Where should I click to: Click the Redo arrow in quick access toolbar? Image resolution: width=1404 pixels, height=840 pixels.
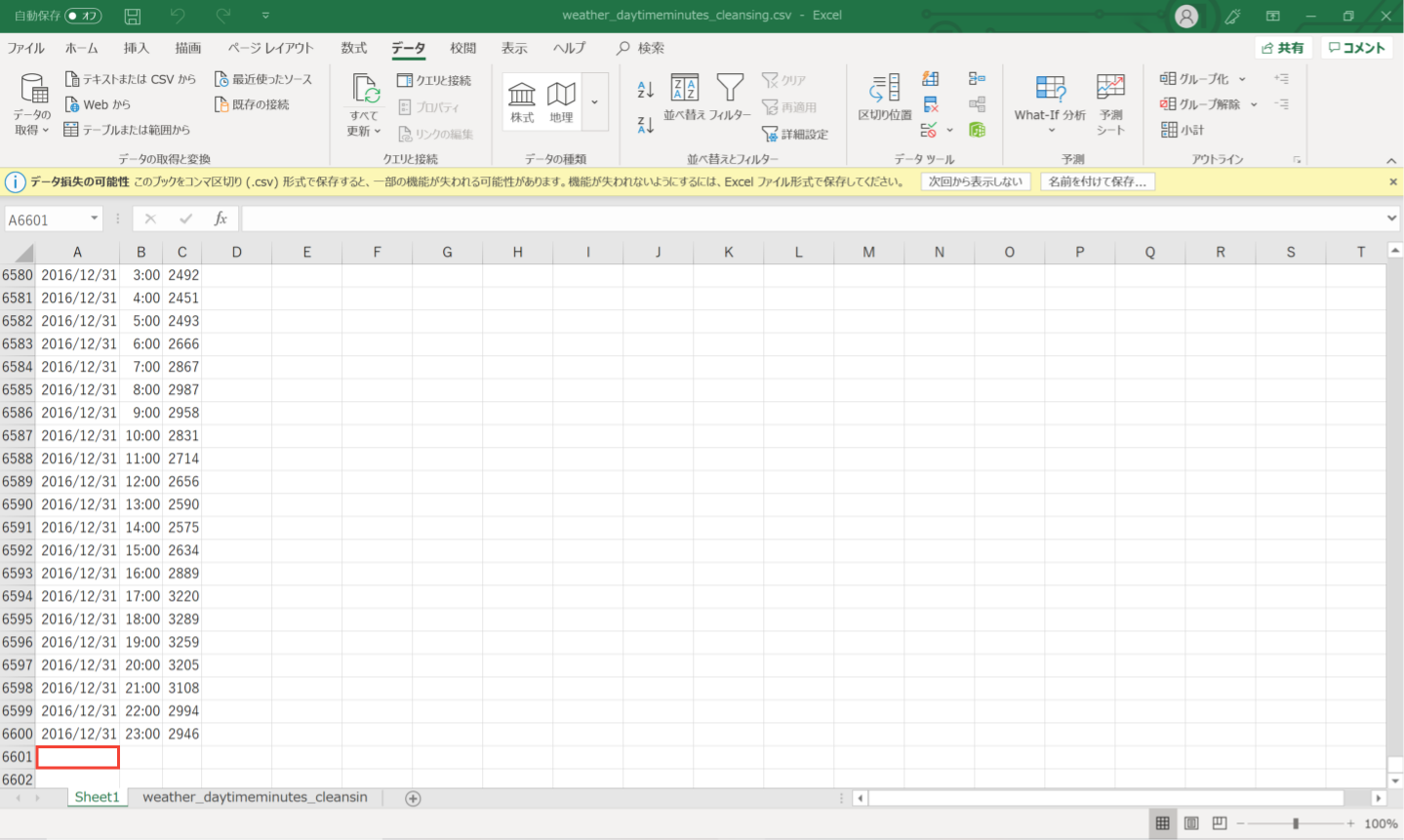click(x=223, y=16)
